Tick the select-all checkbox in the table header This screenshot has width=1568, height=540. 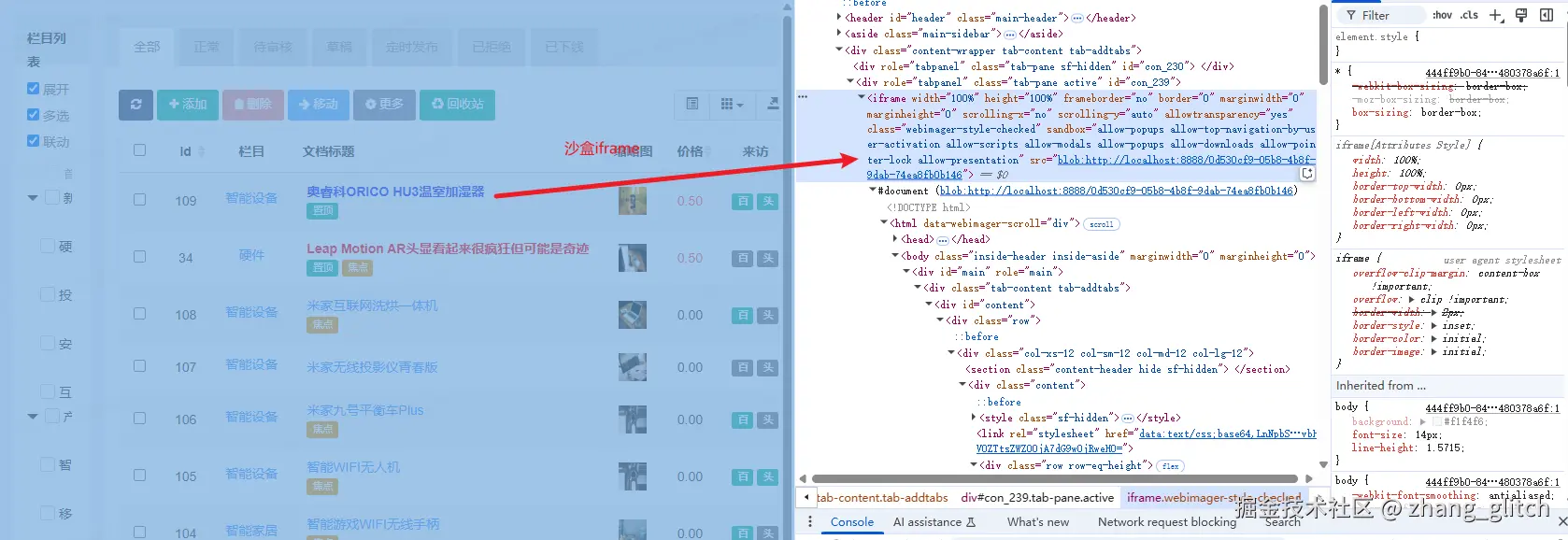point(140,149)
